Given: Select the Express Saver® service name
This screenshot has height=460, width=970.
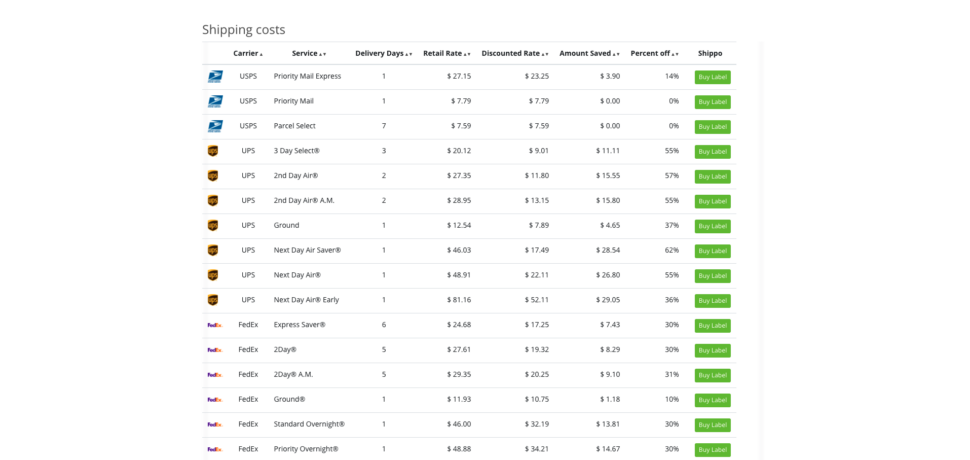Looking at the screenshot, I should [299, 325].
